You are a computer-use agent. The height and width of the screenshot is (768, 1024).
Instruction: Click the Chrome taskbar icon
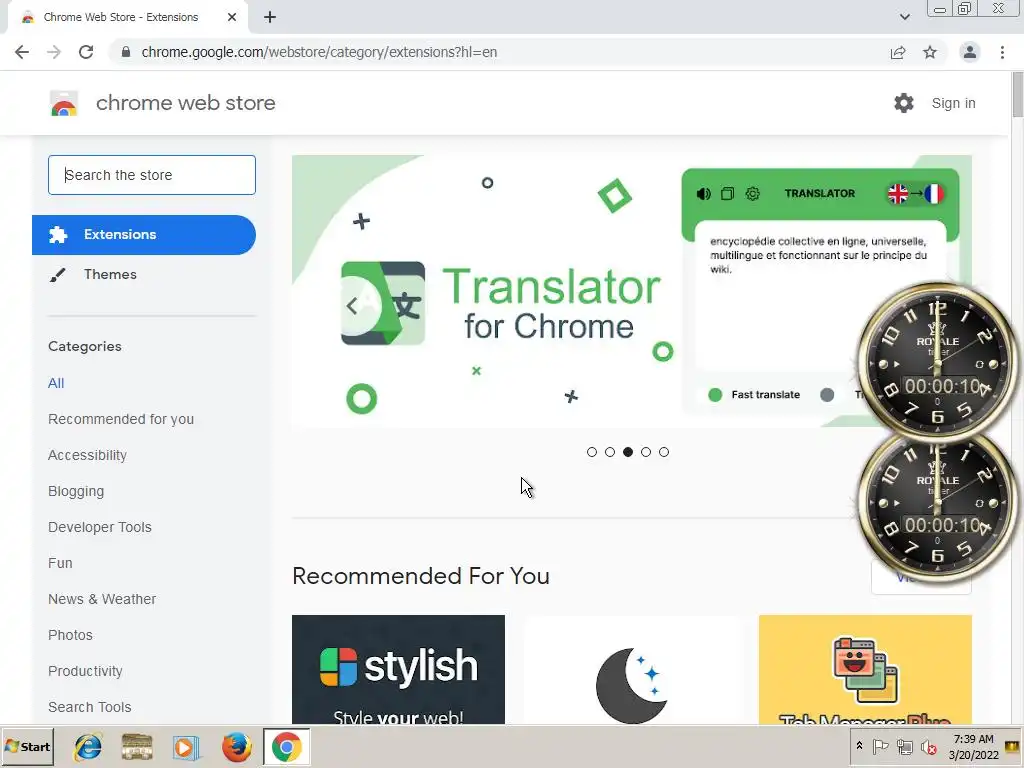pyautogui.click(x=286, y=747)
